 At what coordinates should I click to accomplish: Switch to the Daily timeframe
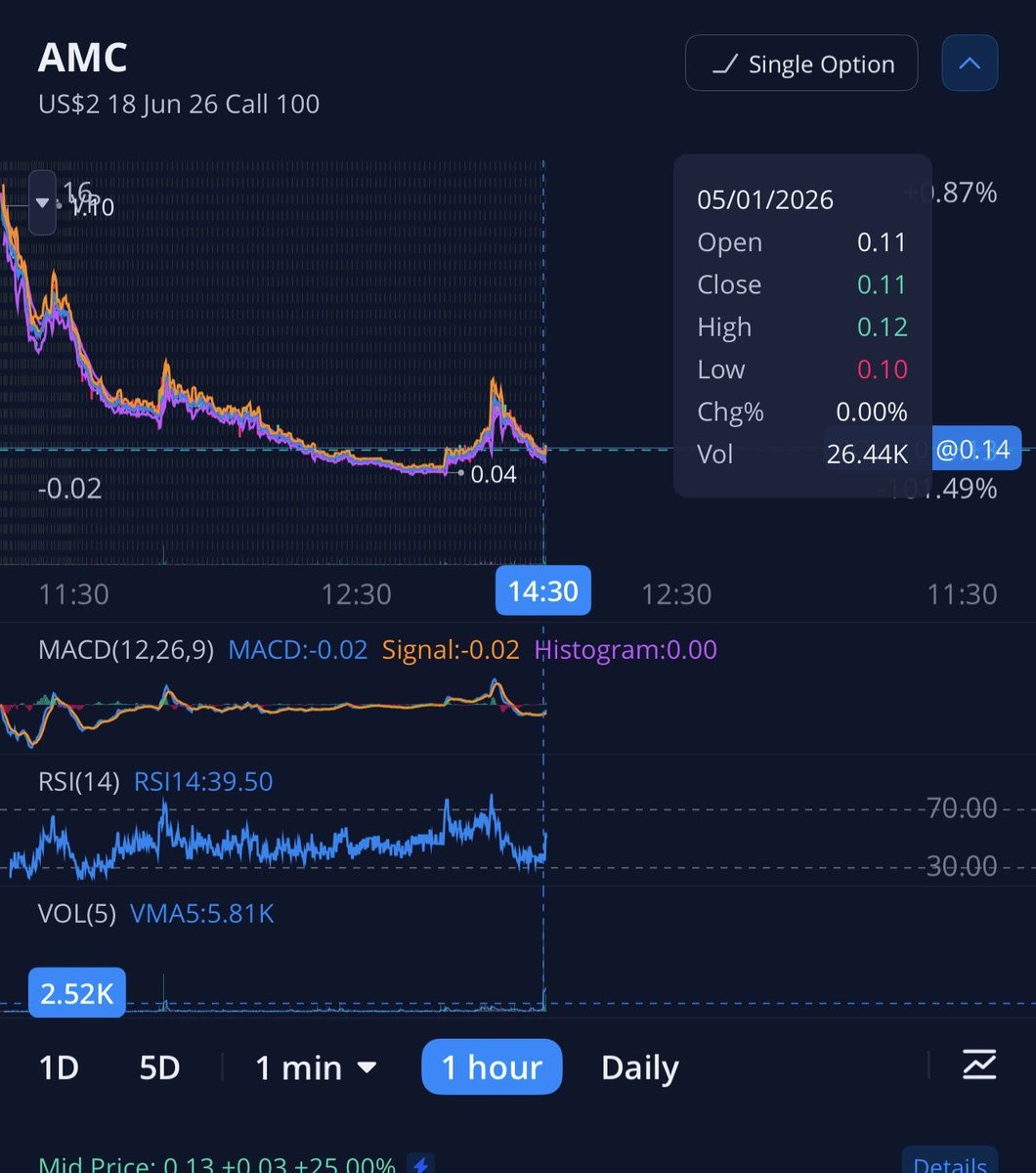[x=639, y=1067]
